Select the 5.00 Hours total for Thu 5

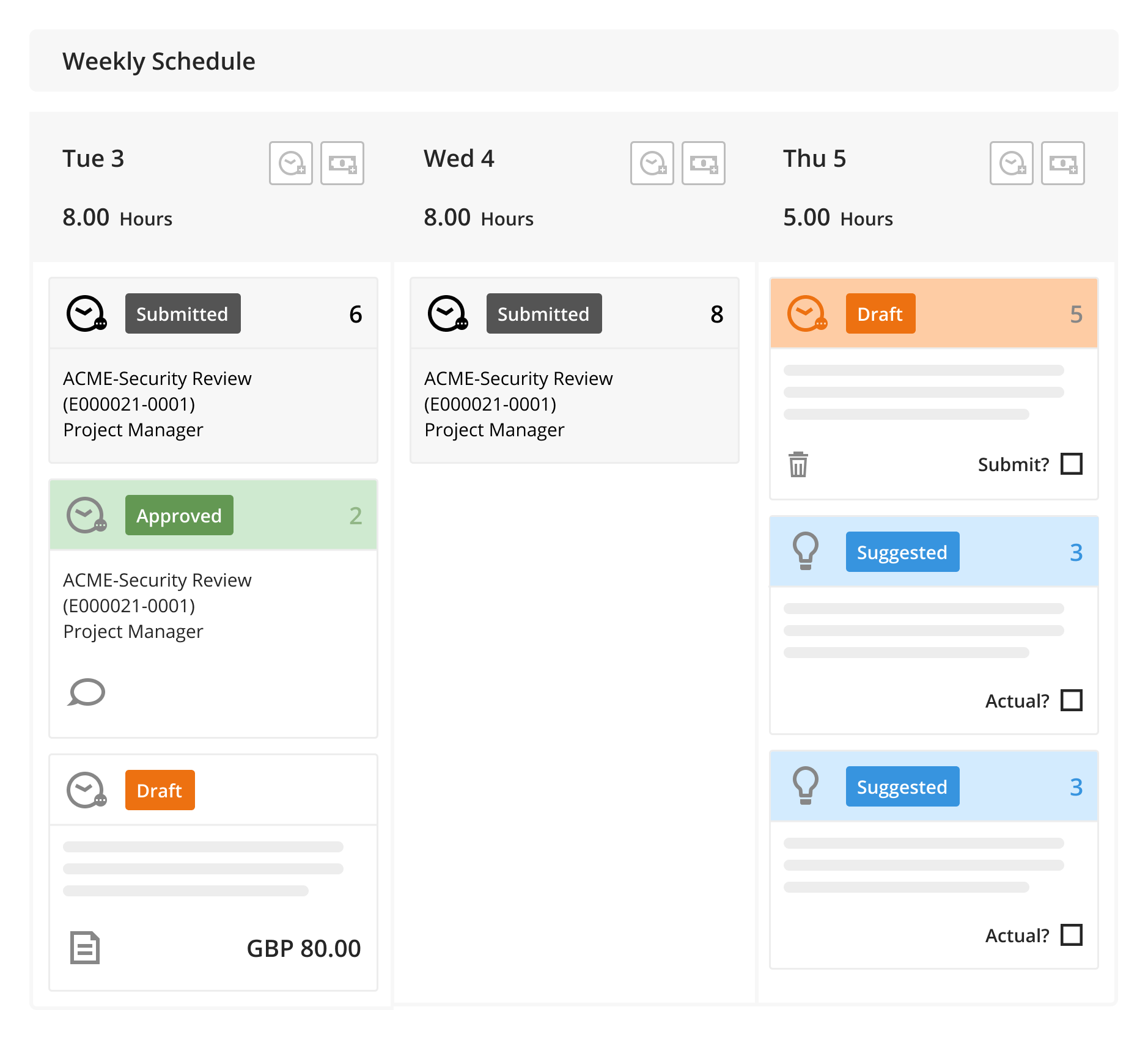pyautogui.click(x=838, y=218)
